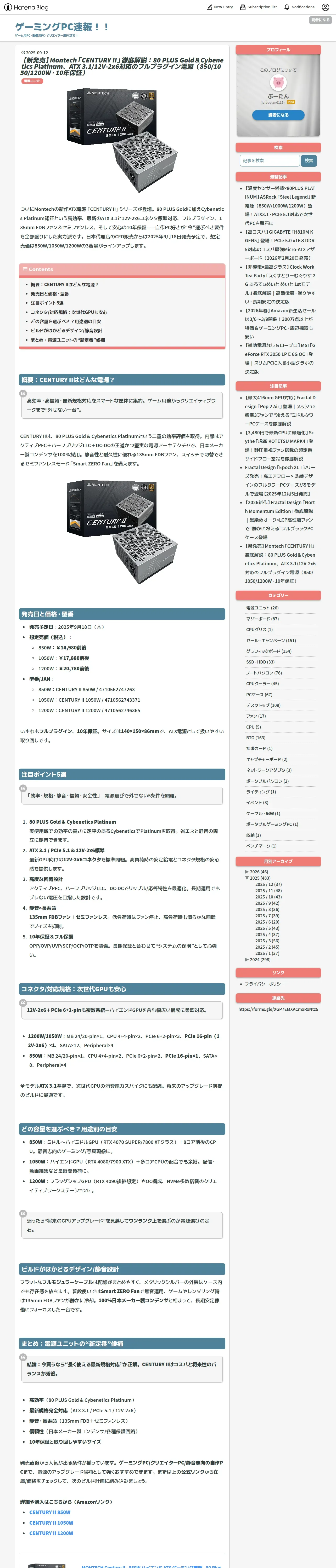
Task: Expand the 2026 (46) archive triangle
Action: pos(247,872)
